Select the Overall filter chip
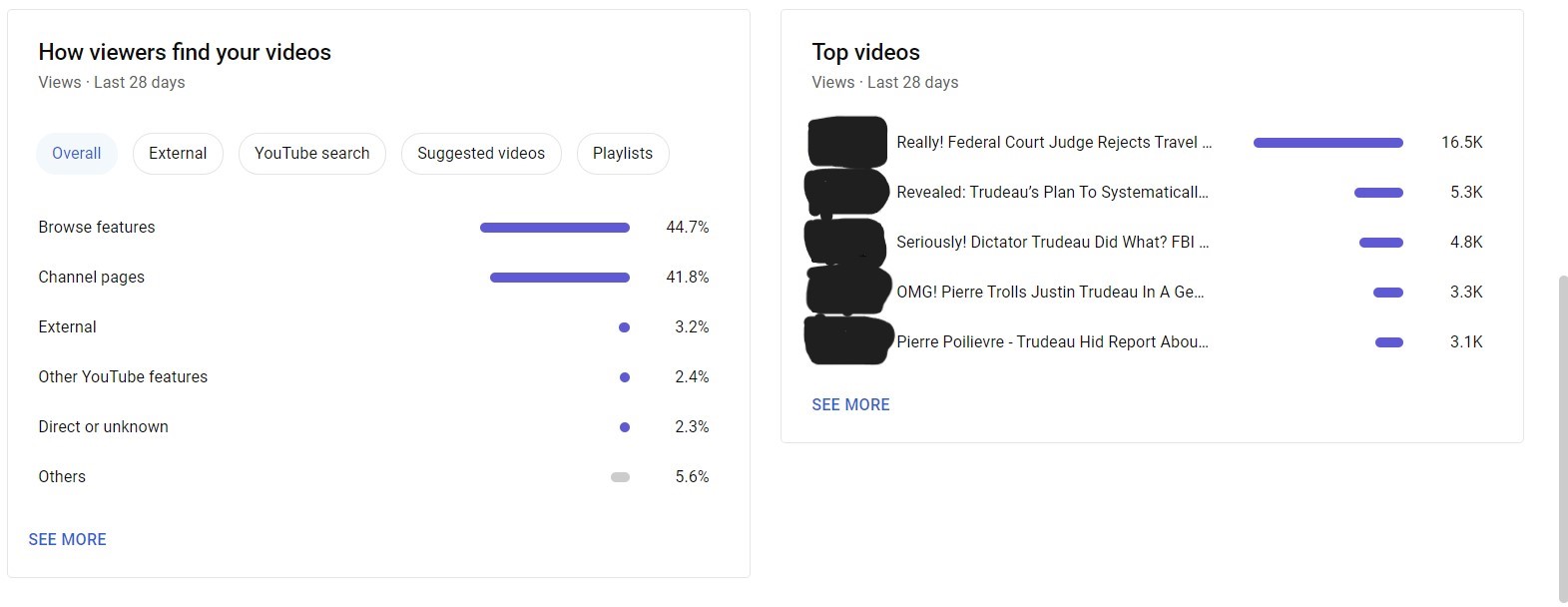Image resolution: width=1568 pixels, height=607 pixels. [x=77, y=154]
